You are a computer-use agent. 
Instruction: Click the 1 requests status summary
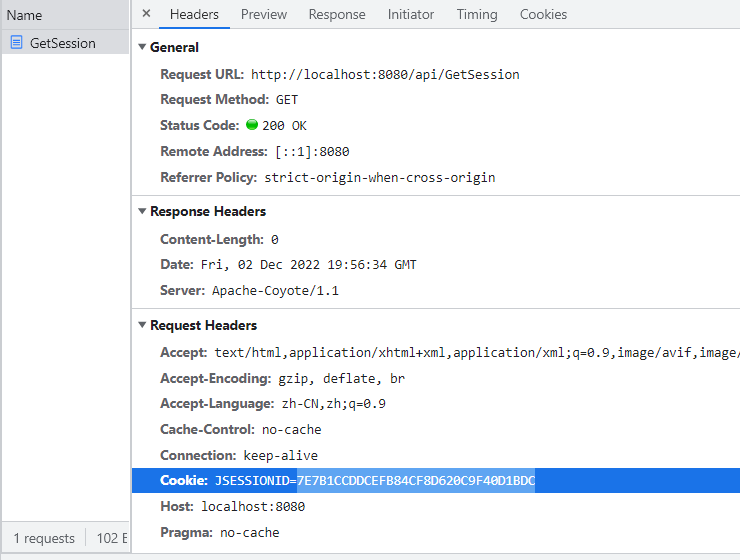click(43, 539)
